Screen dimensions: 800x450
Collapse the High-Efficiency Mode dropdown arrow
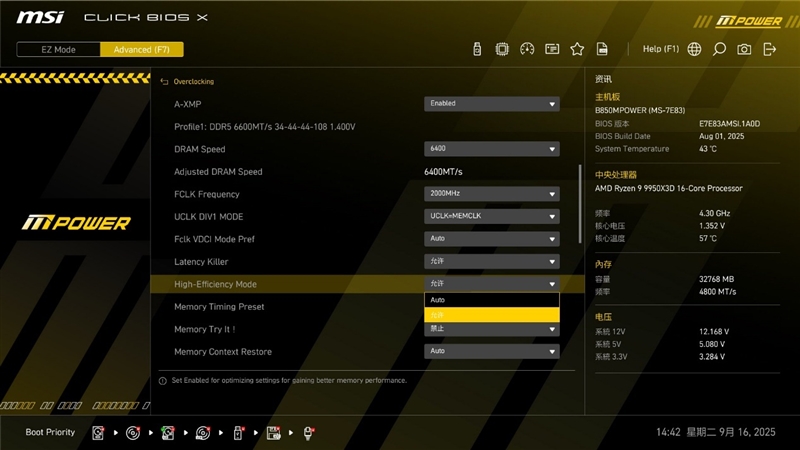[x=552, y=284]
